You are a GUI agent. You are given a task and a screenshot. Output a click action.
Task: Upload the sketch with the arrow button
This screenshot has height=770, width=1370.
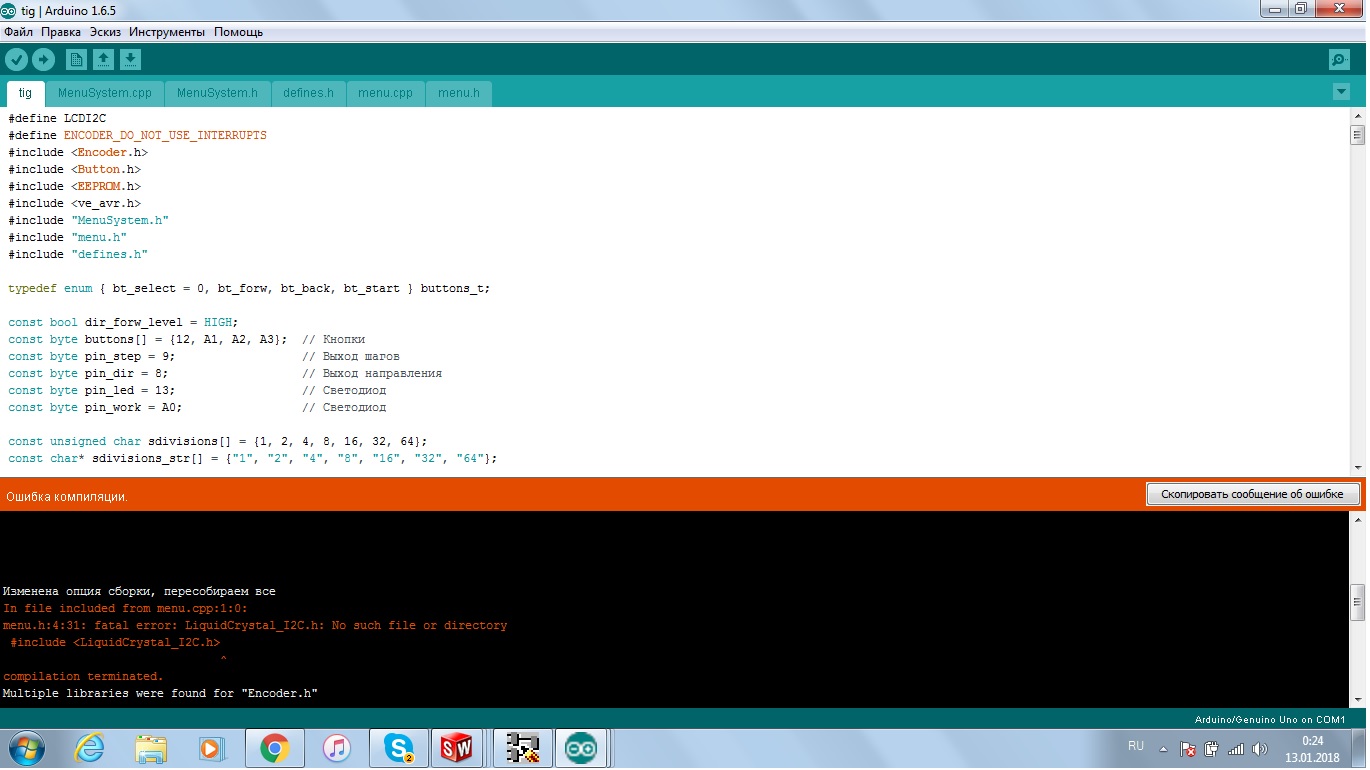(x=43, y=60)
